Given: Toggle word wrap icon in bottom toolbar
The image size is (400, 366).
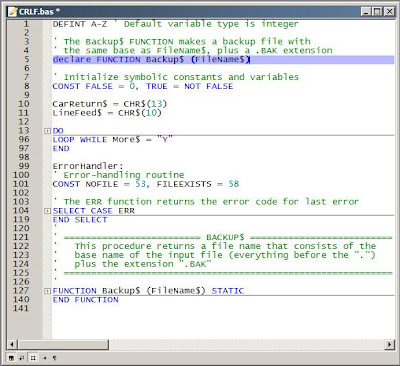Looking at the screenshot, I should [22, 358].
